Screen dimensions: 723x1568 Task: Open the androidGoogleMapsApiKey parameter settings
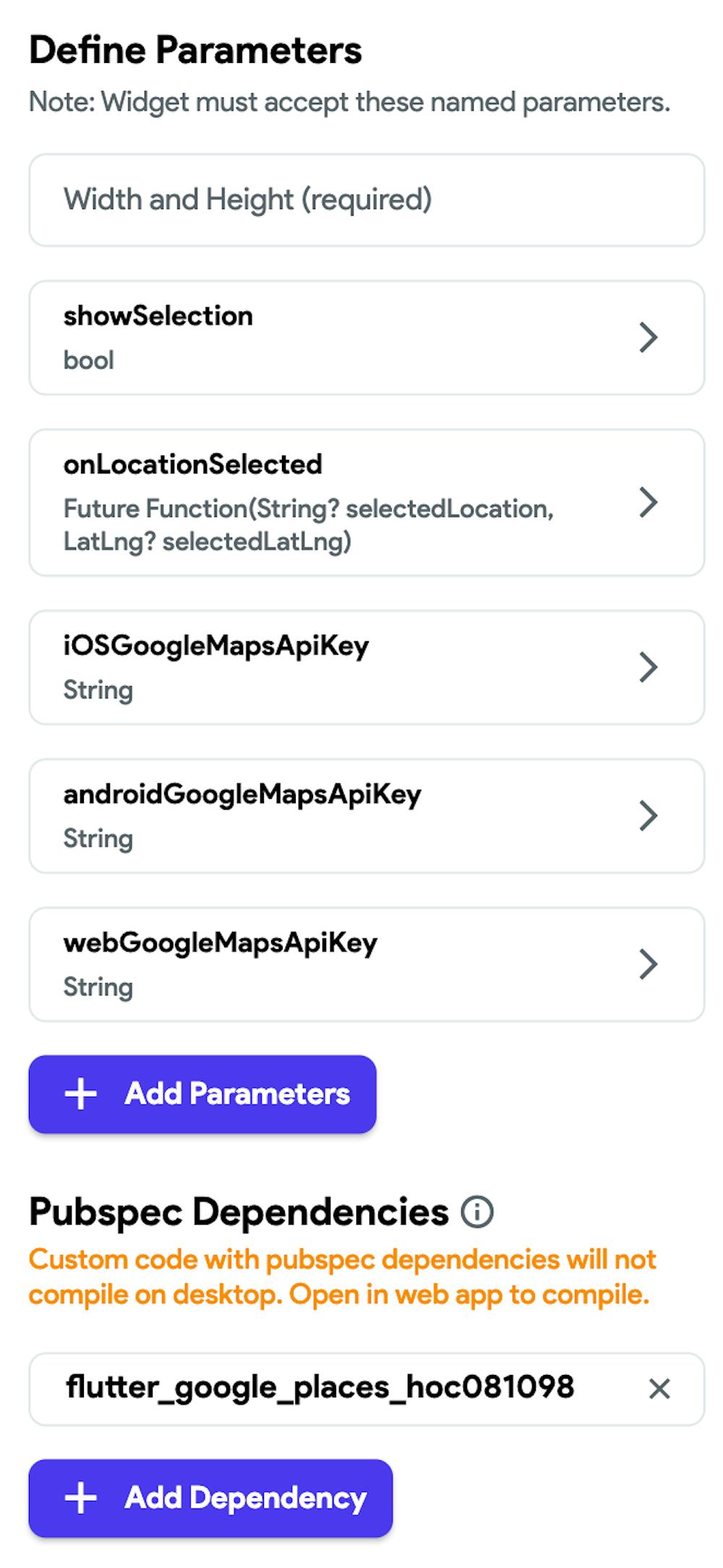click(x=649, y=815)
